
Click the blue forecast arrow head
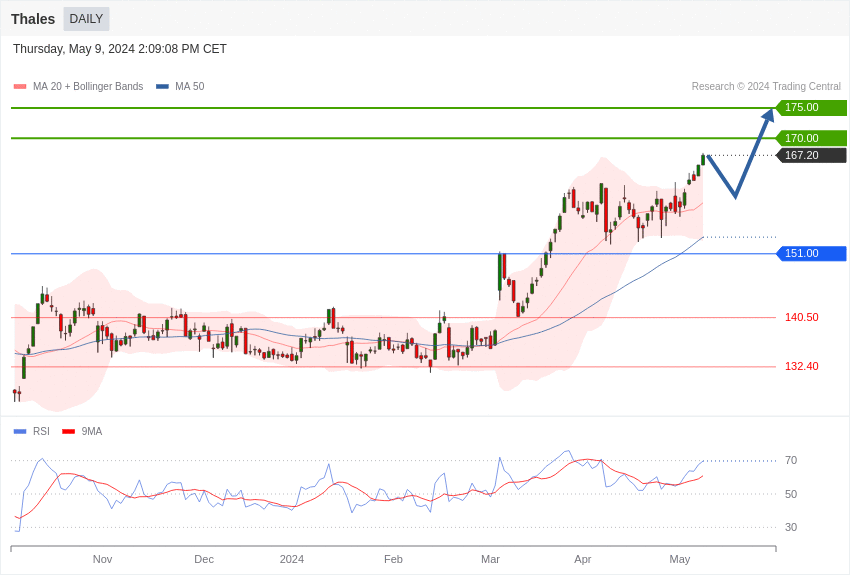[768, 116]
